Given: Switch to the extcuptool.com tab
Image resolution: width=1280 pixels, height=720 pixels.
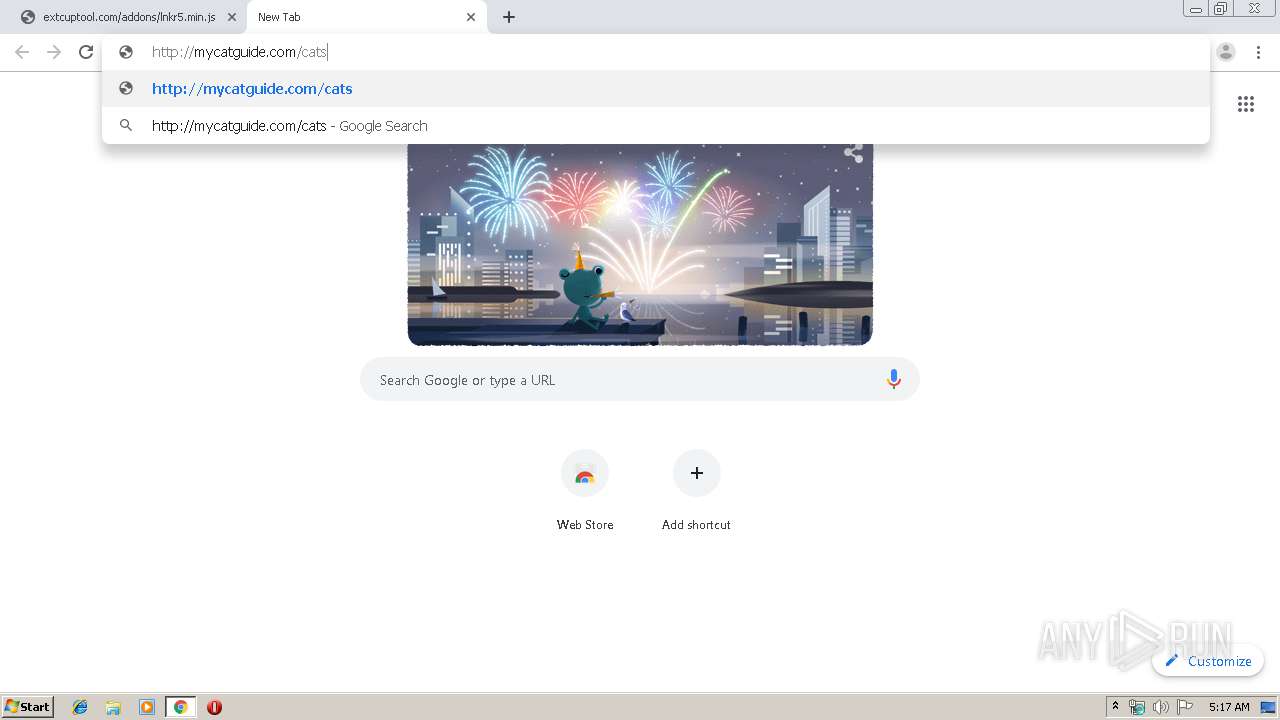Looking at the screenshot, I should (x=128, y=17).
